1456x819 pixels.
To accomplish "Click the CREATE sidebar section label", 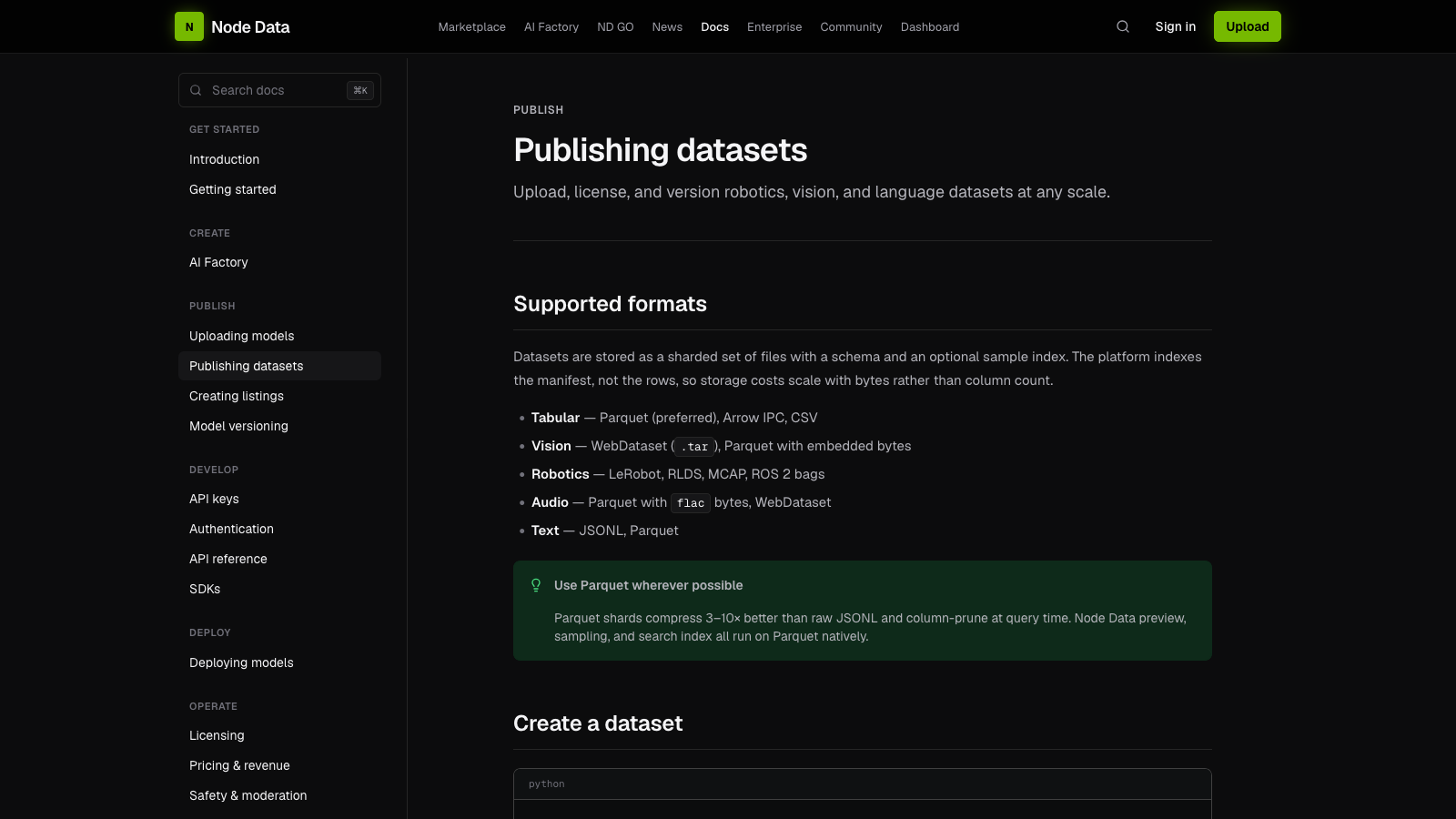I will point(209,233).
